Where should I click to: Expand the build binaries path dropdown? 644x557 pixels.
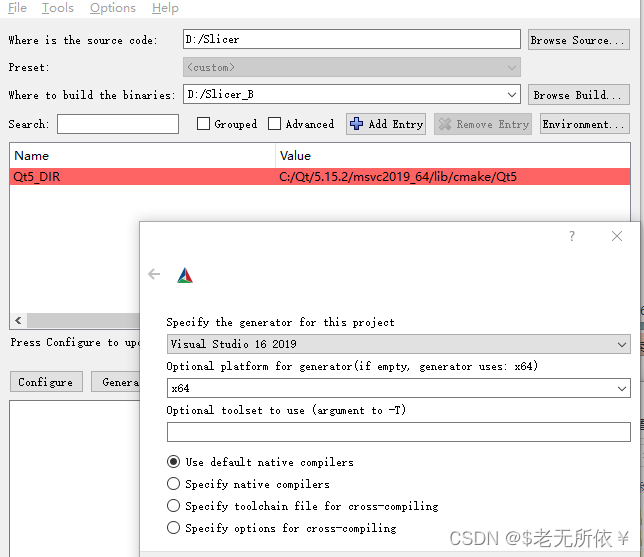(x=511, y=94)
